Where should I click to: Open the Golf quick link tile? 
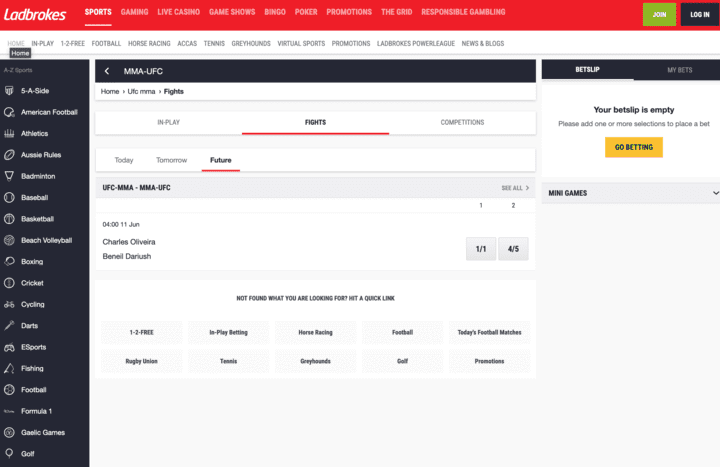pyautogui.click(x=403, y=361)
